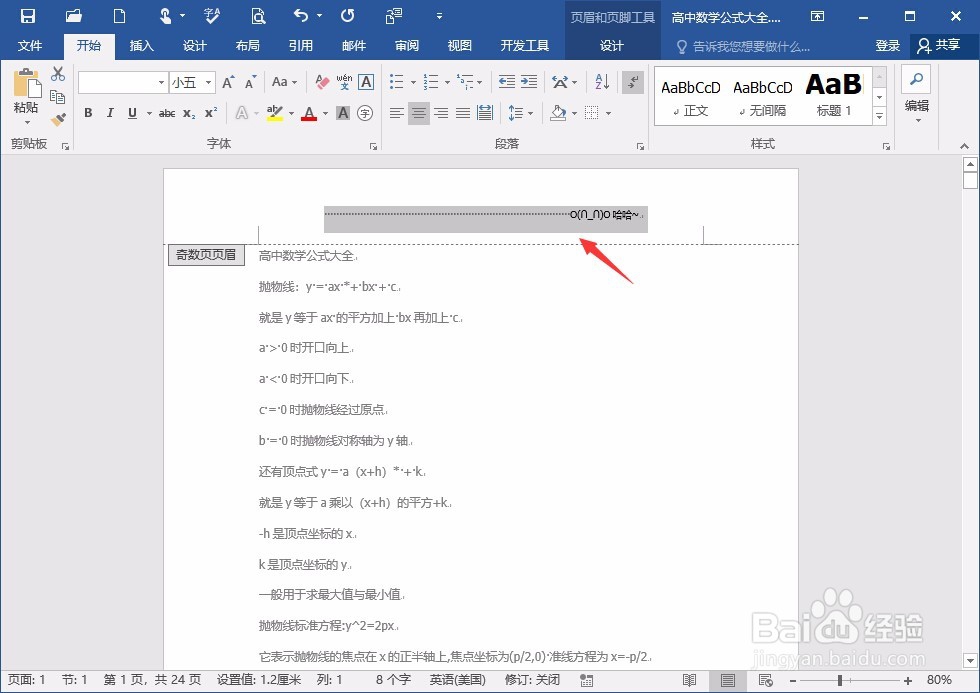
Task: Click the 共享 share button
Action: (939, 45)
